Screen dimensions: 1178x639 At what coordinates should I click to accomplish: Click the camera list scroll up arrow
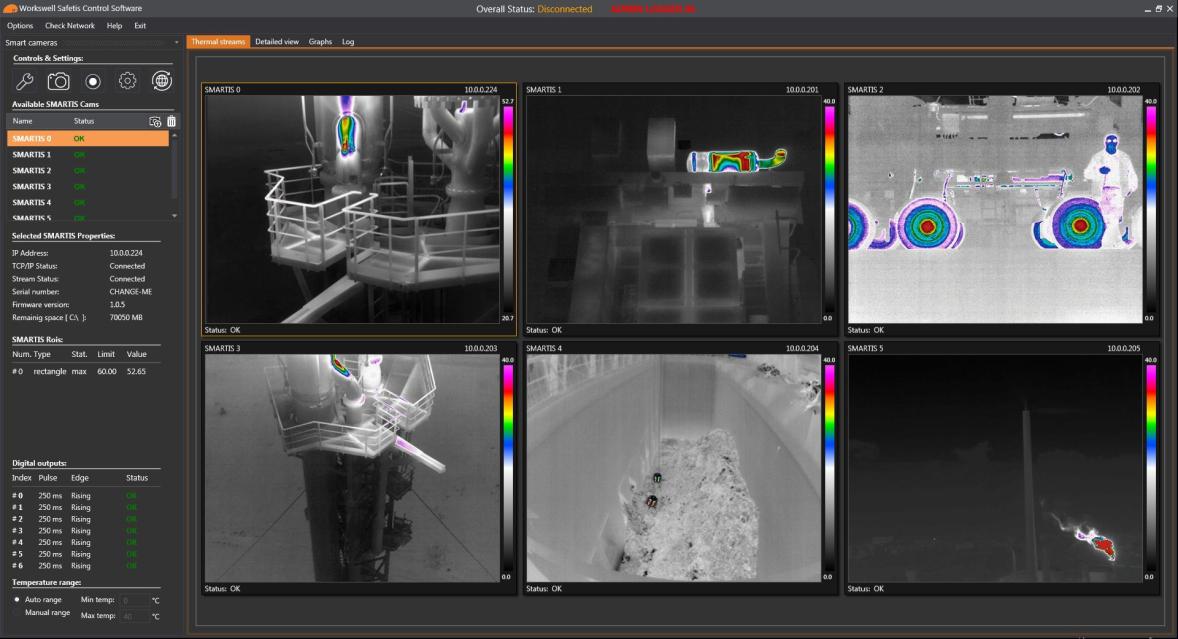tap(174, 135)
